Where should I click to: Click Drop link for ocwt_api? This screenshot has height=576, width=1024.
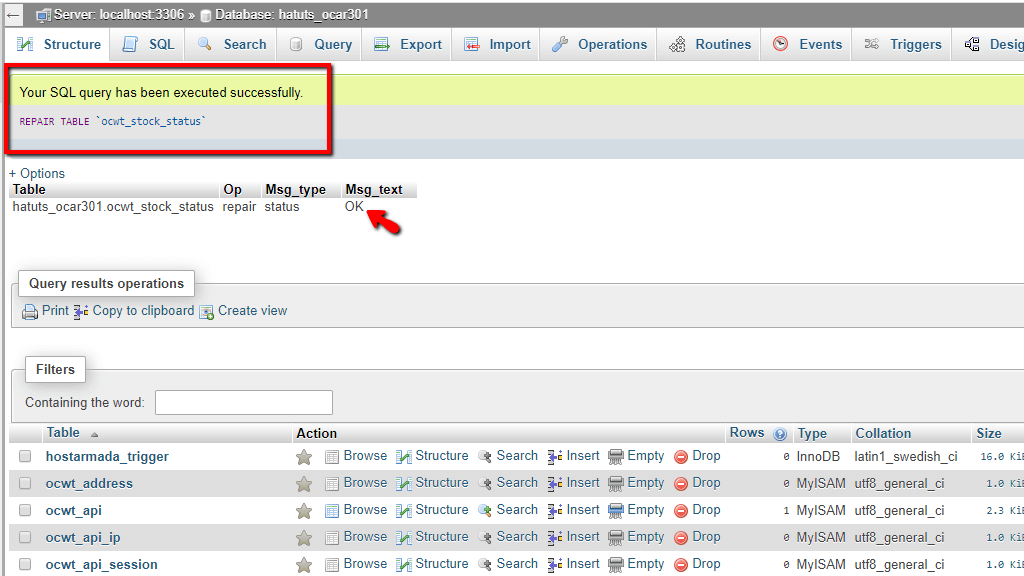[x=706, y=509]
